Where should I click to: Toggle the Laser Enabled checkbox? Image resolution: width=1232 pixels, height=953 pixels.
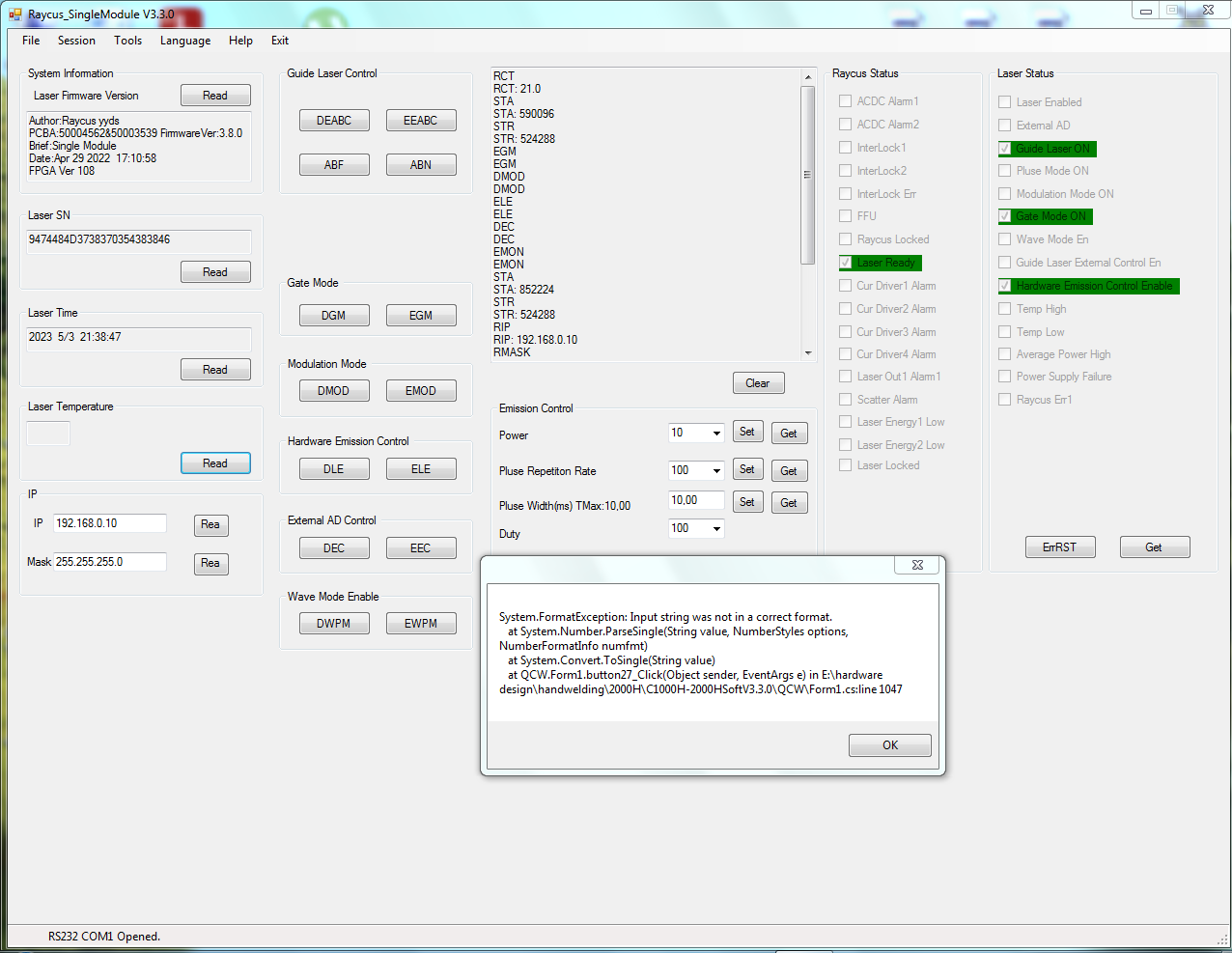[x=1005, y=102]
